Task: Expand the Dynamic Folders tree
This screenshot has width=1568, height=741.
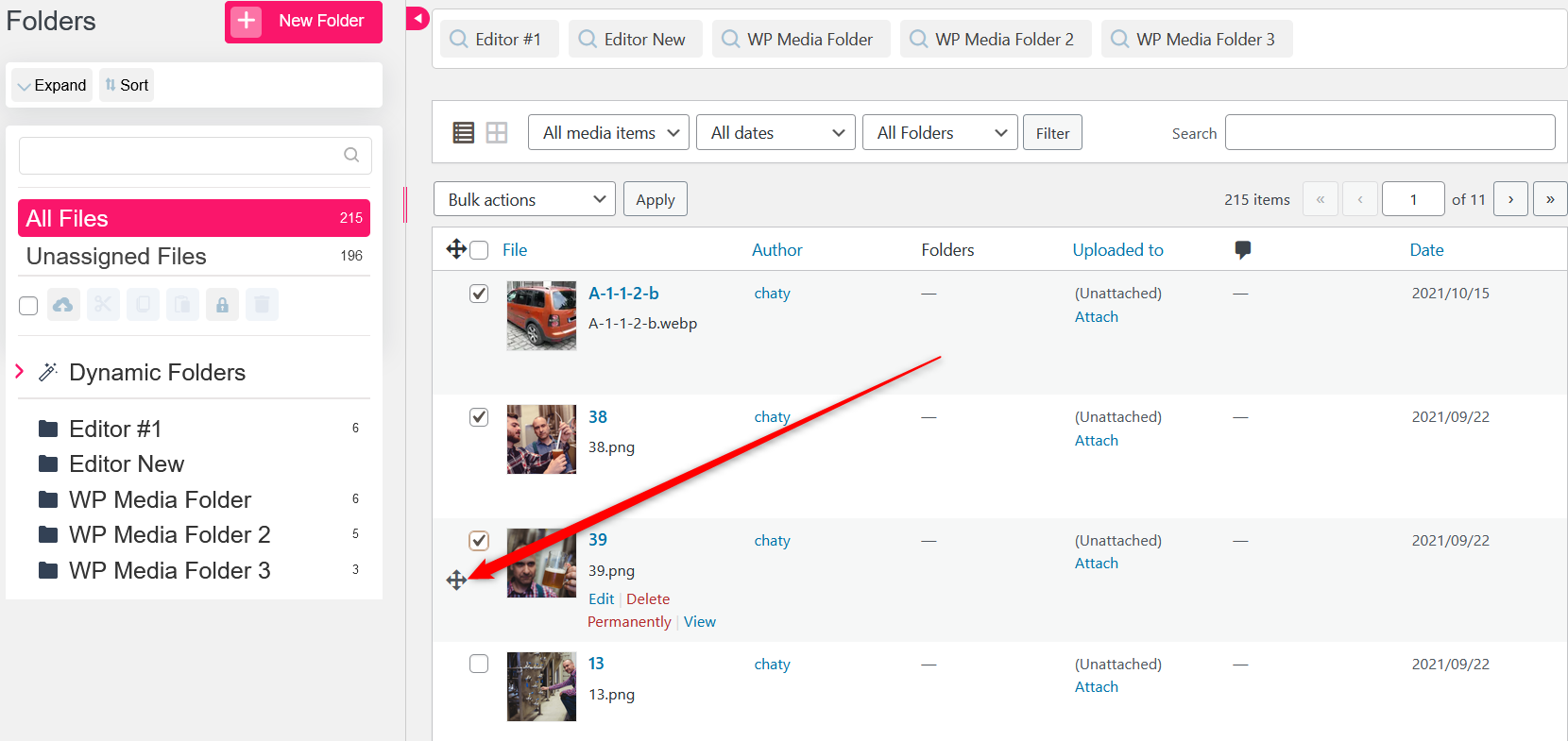Action: [20, 372]
